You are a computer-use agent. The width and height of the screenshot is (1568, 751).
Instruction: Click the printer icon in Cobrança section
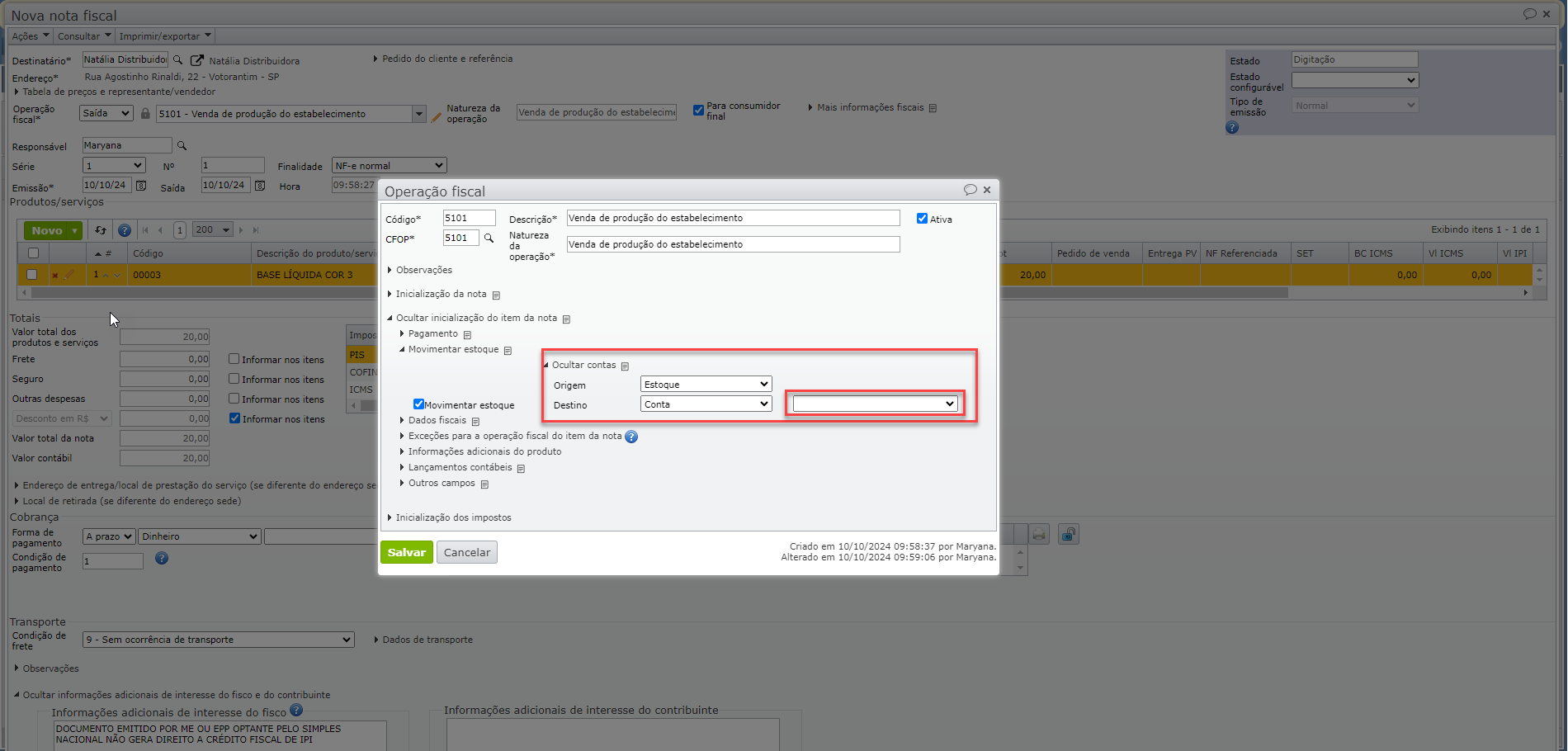(1038, 535)
